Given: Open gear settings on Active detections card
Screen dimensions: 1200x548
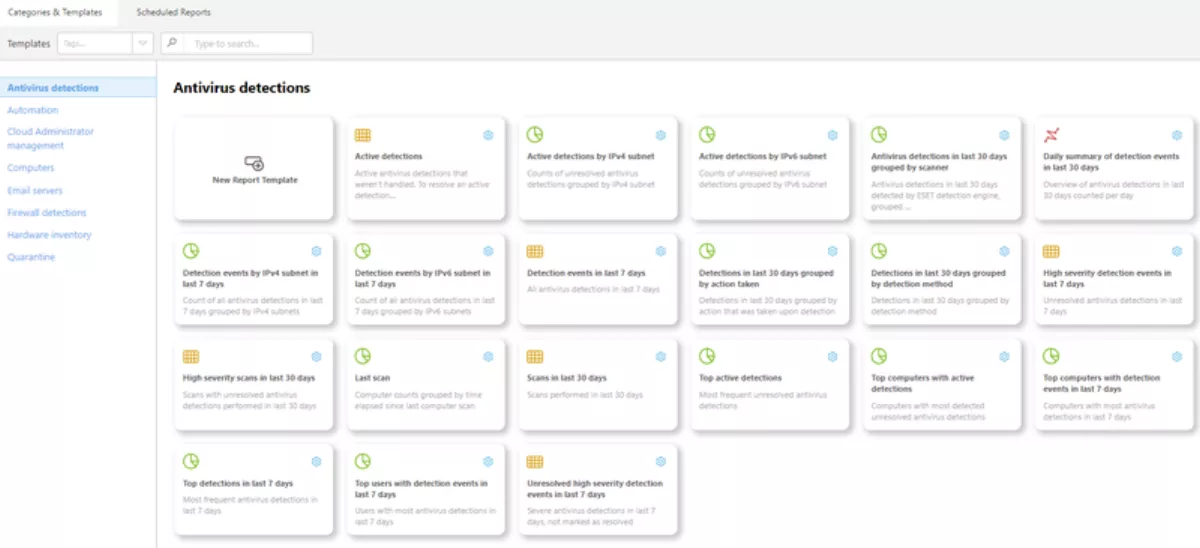Looking at the screenshot, I should point(488,135).
